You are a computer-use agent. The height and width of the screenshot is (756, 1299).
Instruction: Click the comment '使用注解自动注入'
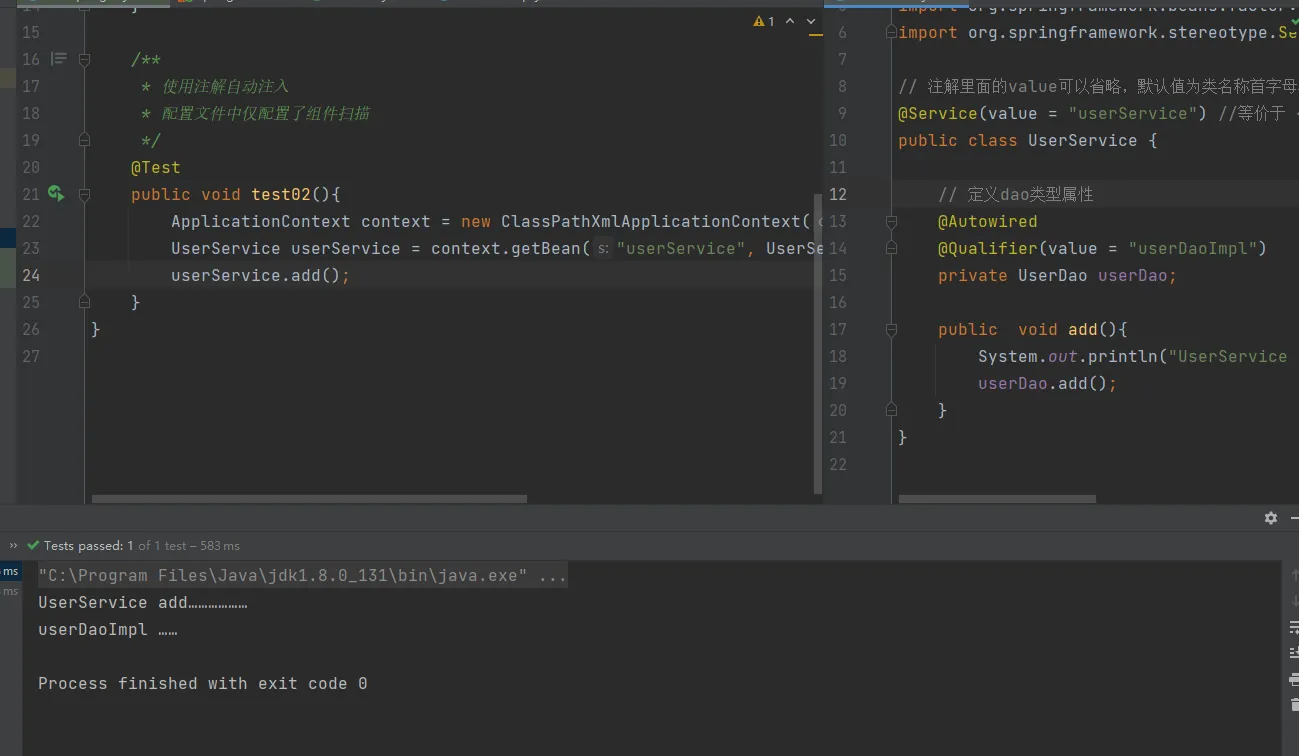225,86
